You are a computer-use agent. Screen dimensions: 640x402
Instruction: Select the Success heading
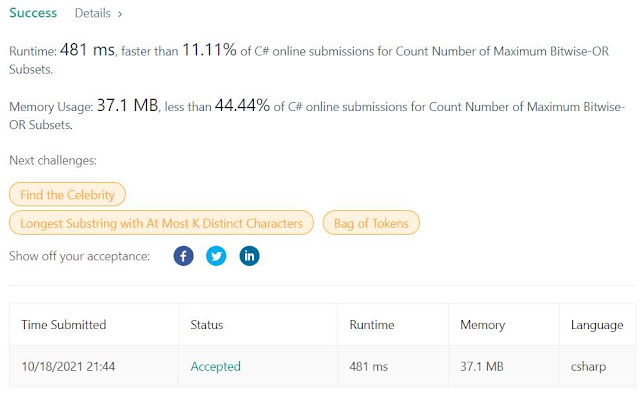click(33, 13)
